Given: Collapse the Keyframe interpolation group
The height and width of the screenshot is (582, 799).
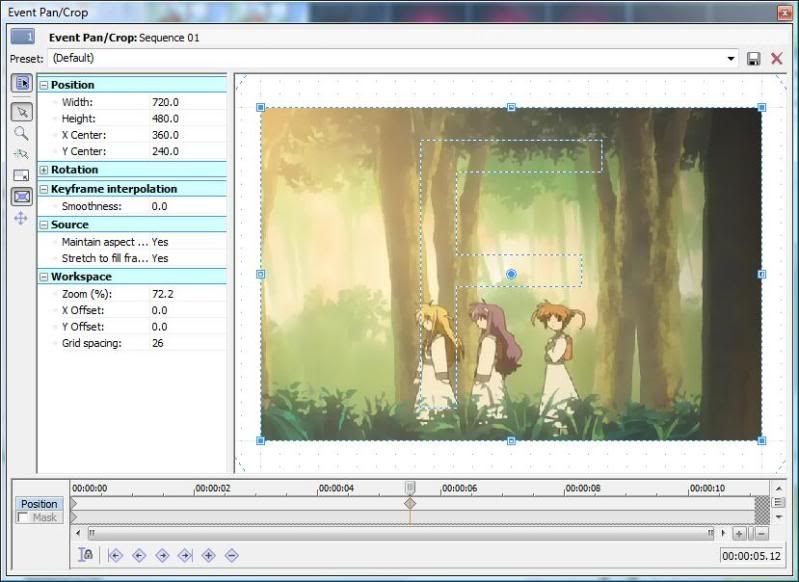Looking at the screenshot, I should coord(44,189).
